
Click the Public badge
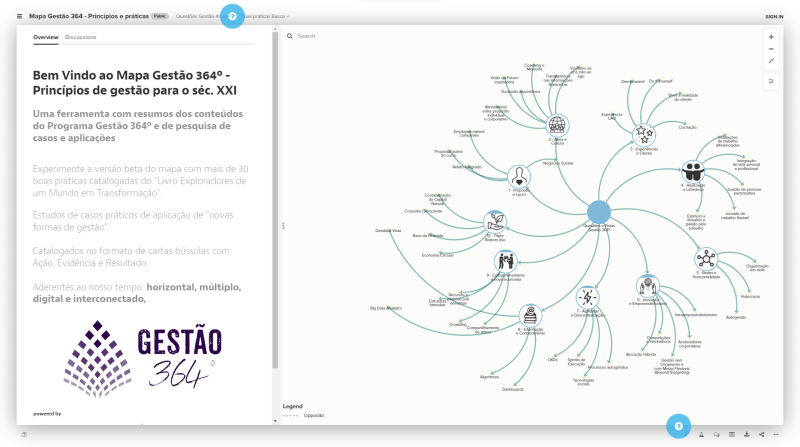(160, 16)
